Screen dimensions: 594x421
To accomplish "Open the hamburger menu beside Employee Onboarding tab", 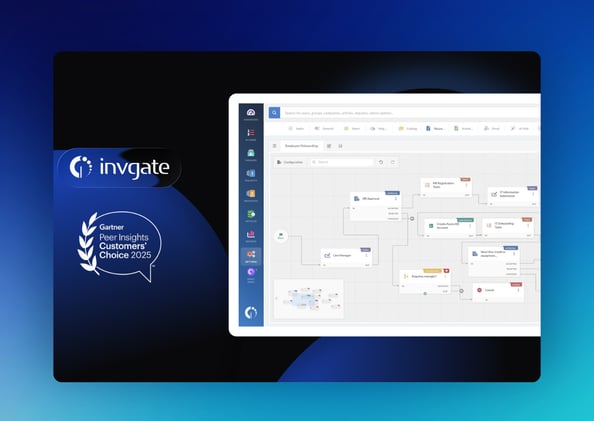I will [275, 146].
